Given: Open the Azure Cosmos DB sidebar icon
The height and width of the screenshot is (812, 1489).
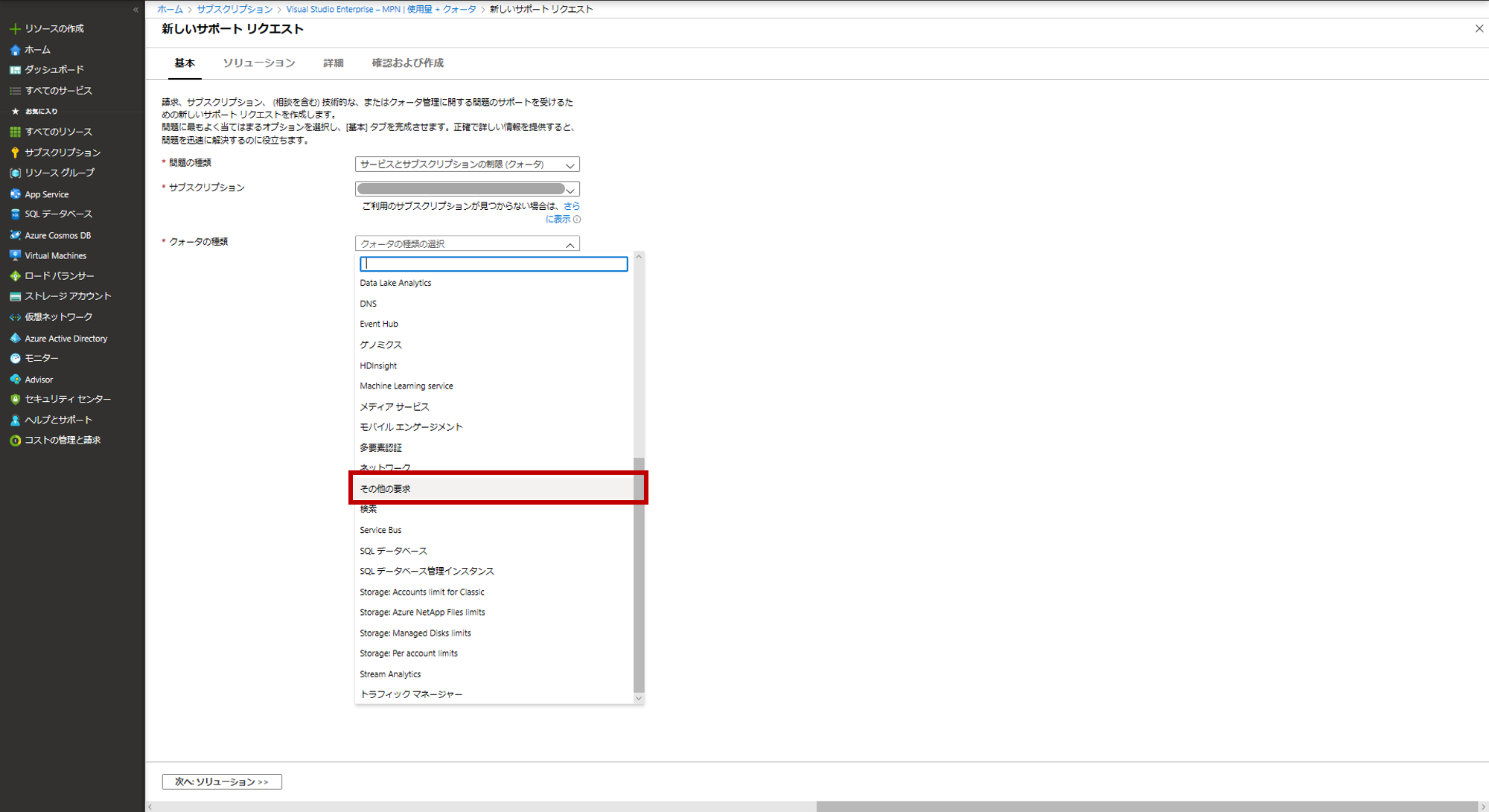Looking at the screenshot, I should (15, 235).
